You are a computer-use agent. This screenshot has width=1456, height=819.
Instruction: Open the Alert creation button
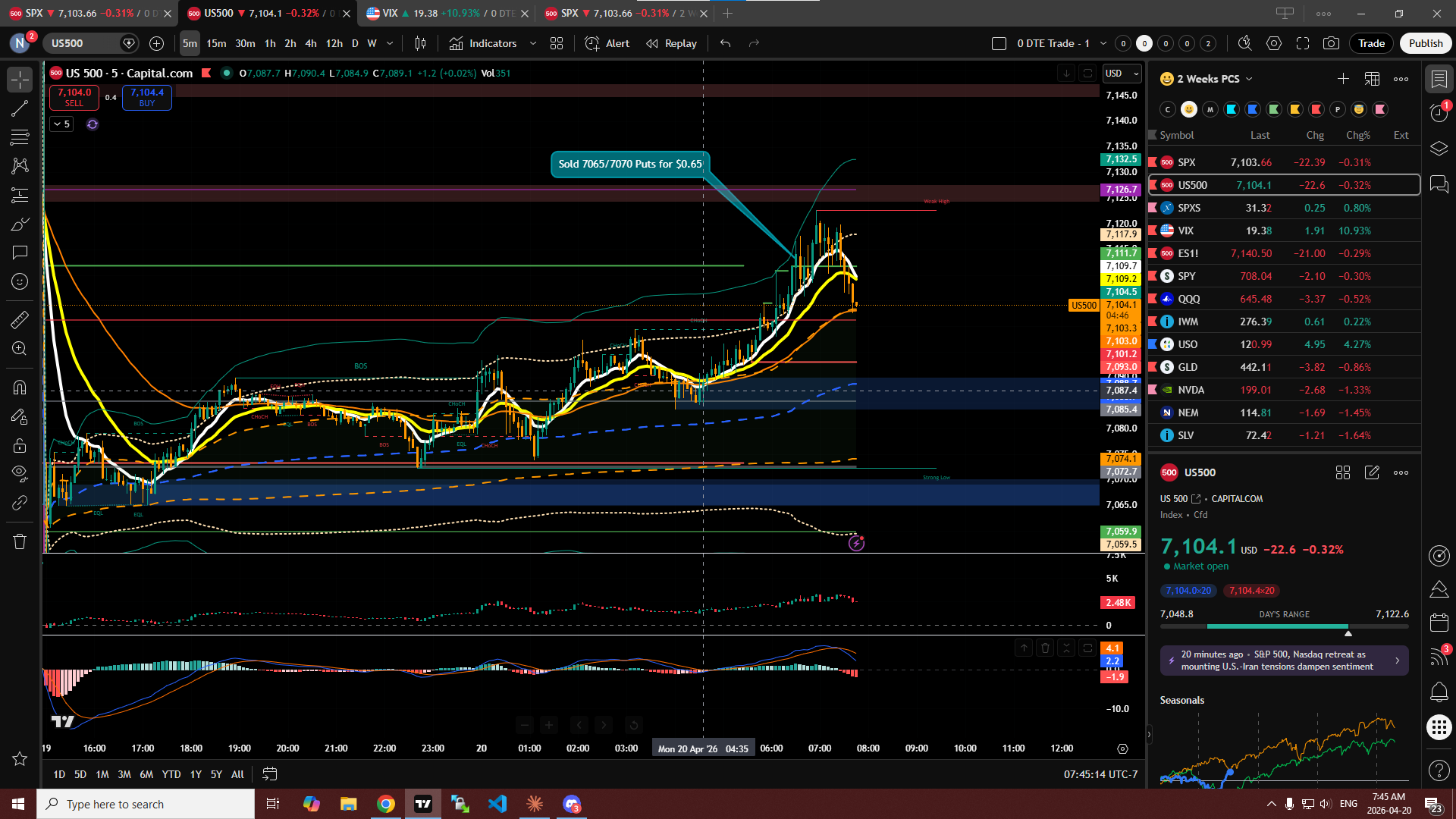tap(607, 43)
